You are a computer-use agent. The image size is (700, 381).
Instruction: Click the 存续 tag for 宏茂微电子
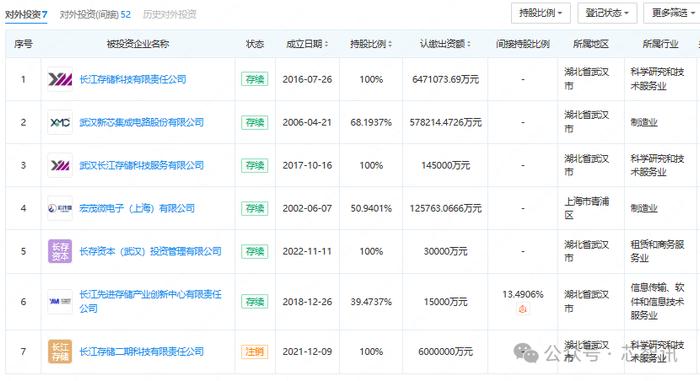(254, 208)
